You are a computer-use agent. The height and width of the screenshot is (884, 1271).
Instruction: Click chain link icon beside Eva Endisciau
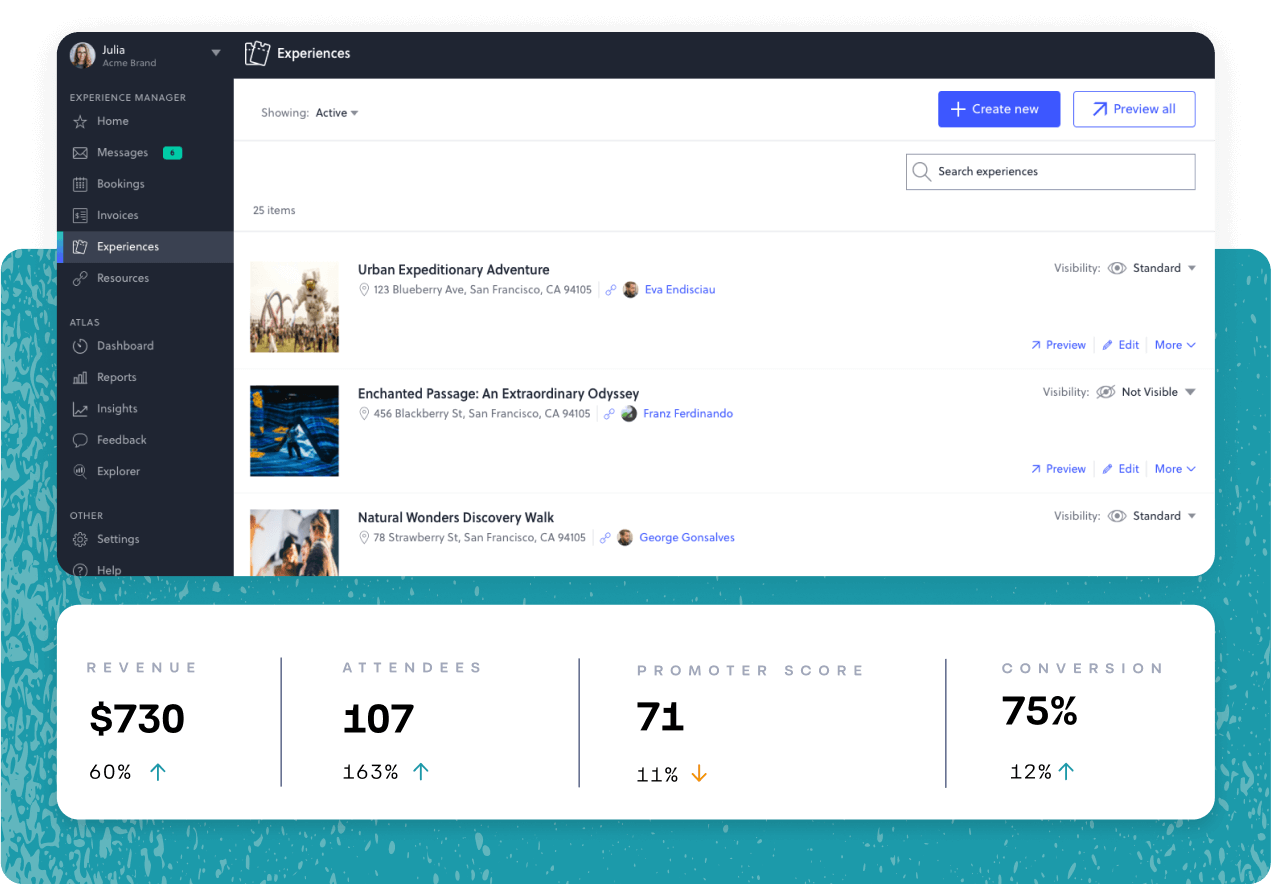[x=610, y=290]
